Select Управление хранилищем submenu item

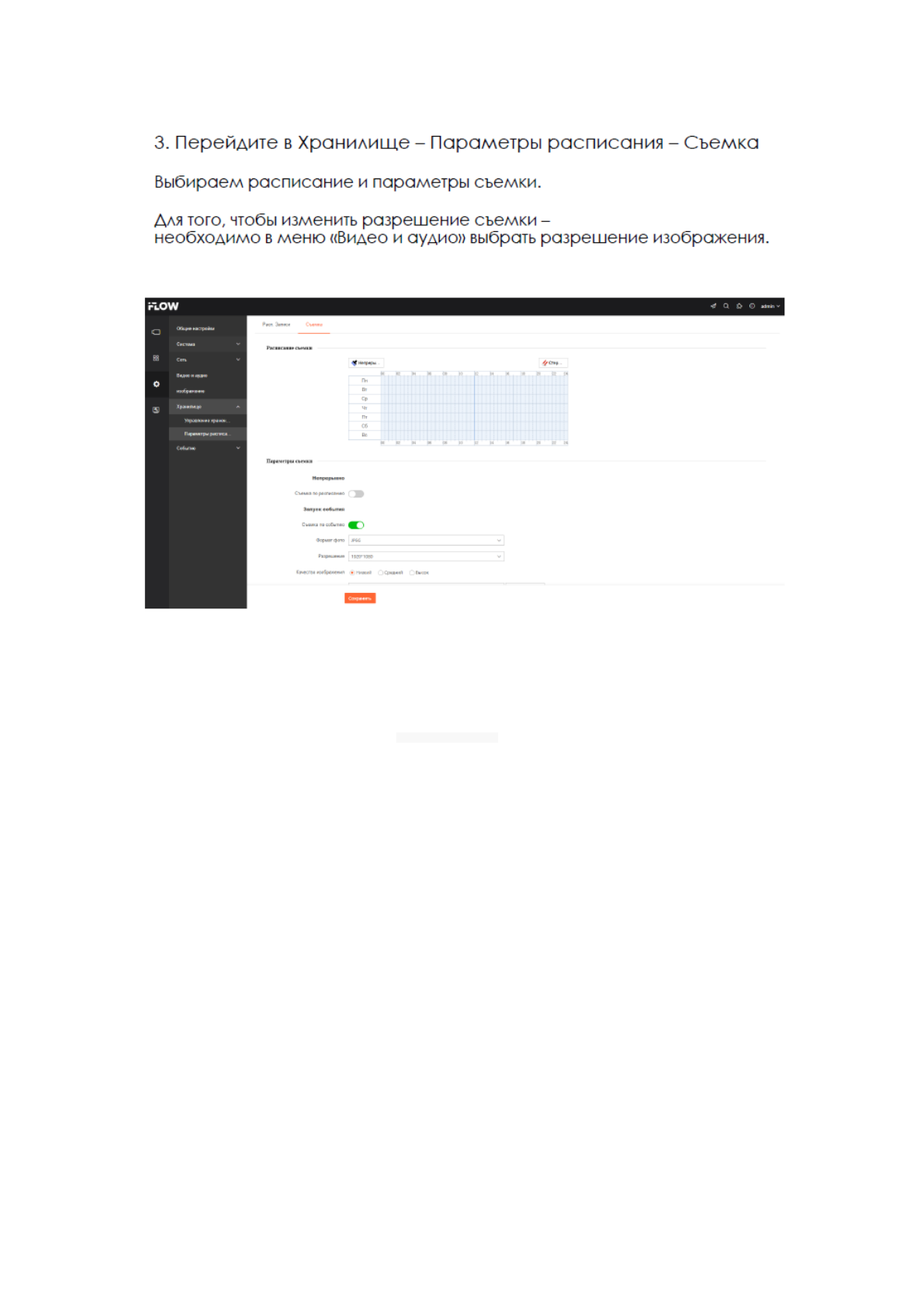pyautogui.click(x=207, y=421)
